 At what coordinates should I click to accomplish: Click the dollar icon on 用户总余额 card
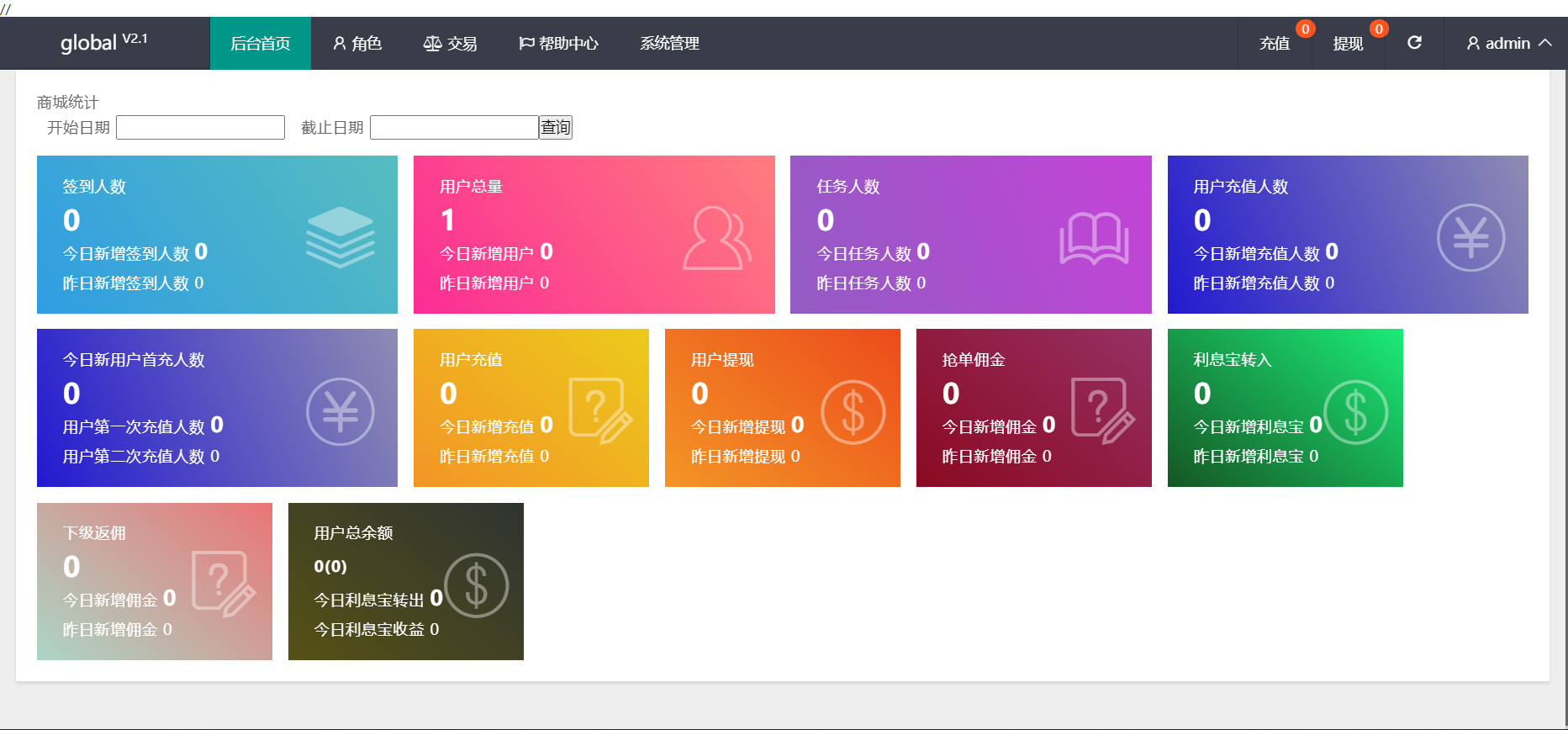[x=476, y=585]
